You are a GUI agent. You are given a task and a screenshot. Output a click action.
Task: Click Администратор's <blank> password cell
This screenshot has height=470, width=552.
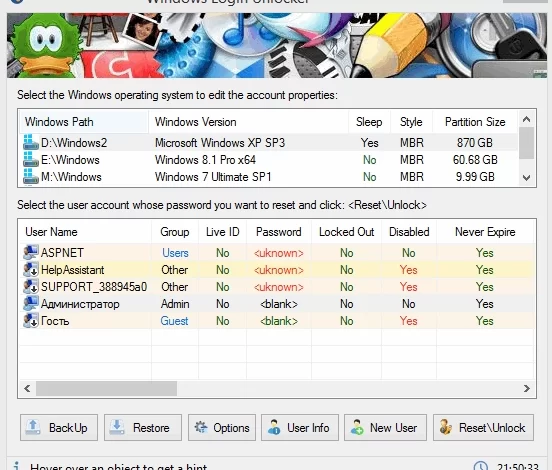(x=279, y=304)
